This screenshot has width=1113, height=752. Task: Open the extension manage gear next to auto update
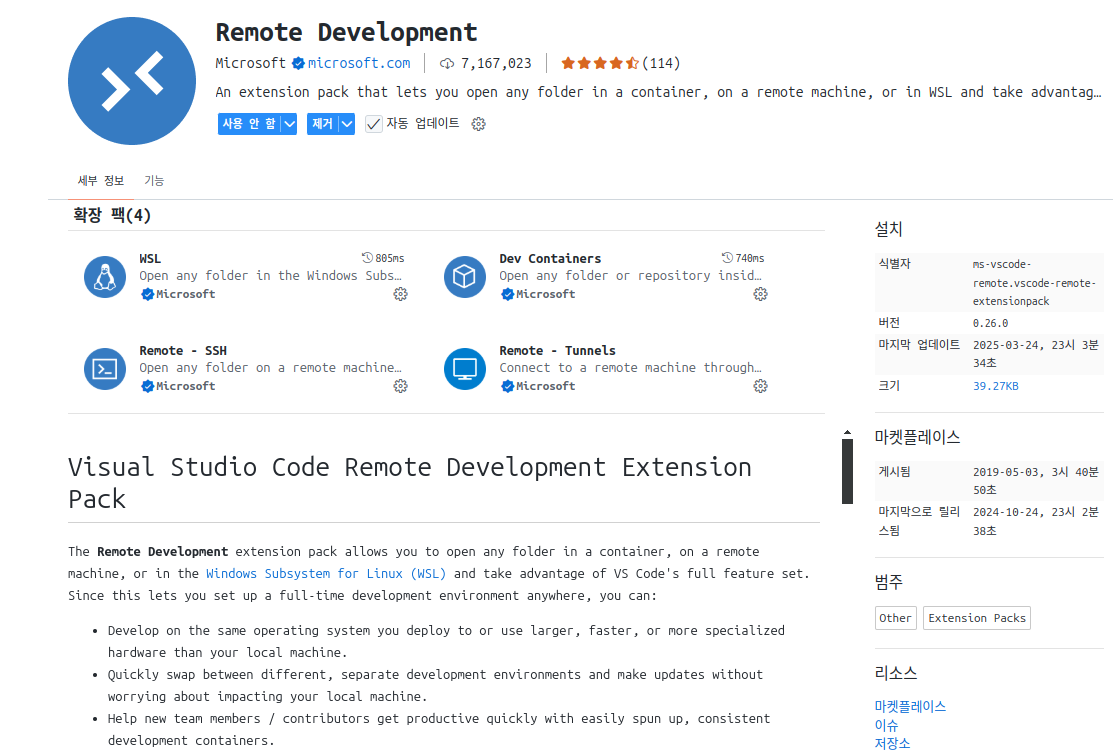(x=478, y=124)
